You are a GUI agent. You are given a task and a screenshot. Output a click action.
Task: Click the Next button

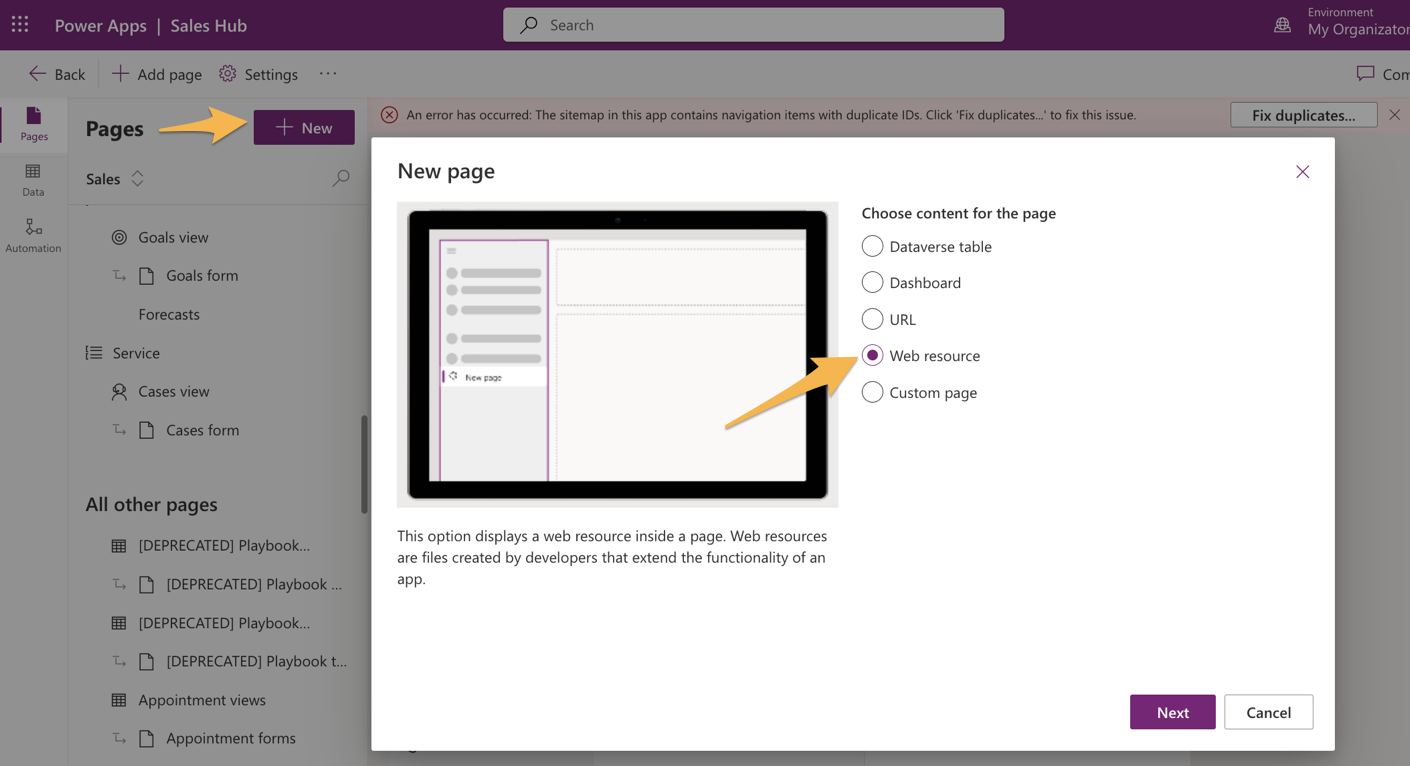coord(1172,712)
